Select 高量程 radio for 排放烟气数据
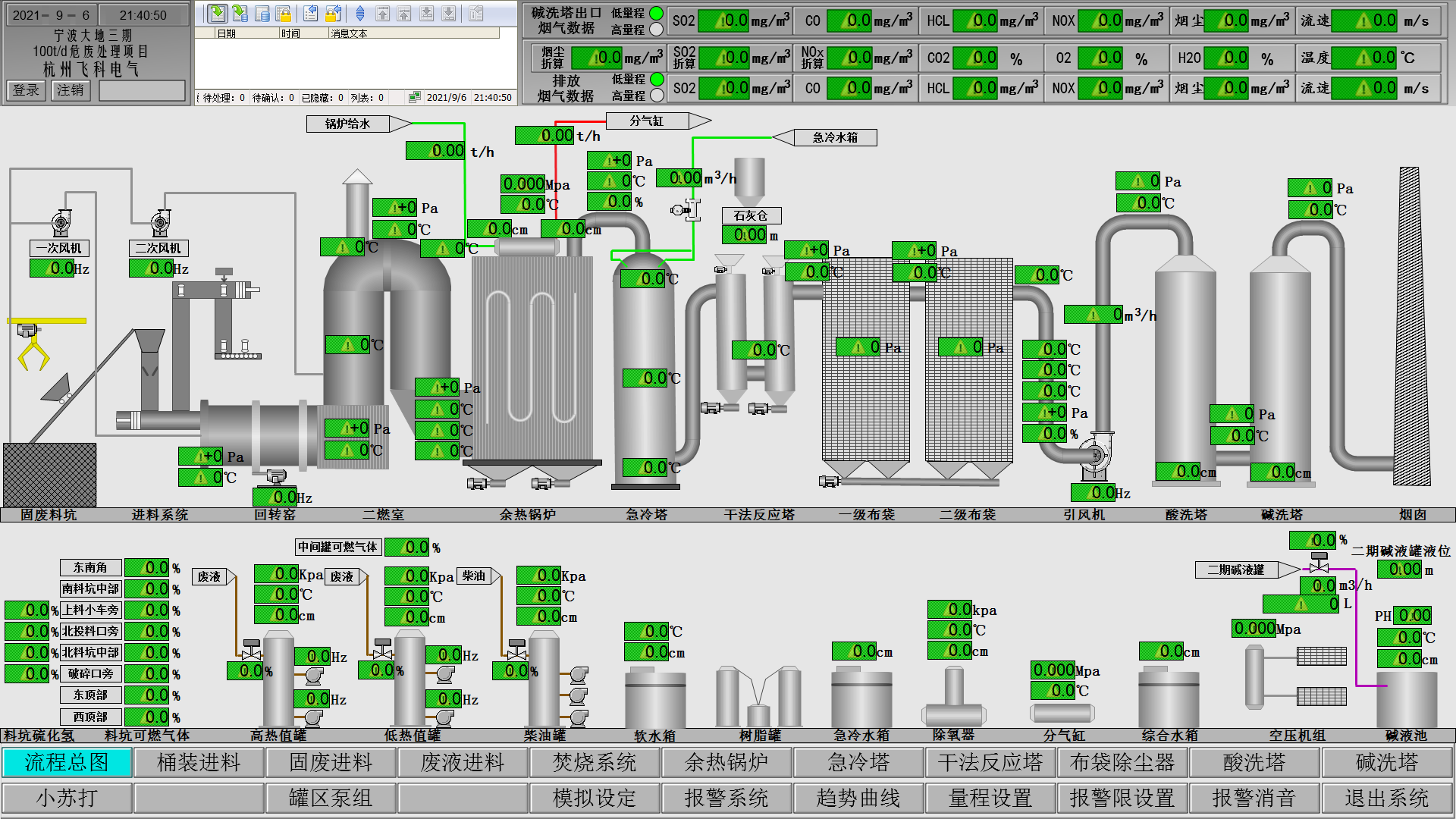This screenshot has height=819, width=1456. tap(657, 96)
